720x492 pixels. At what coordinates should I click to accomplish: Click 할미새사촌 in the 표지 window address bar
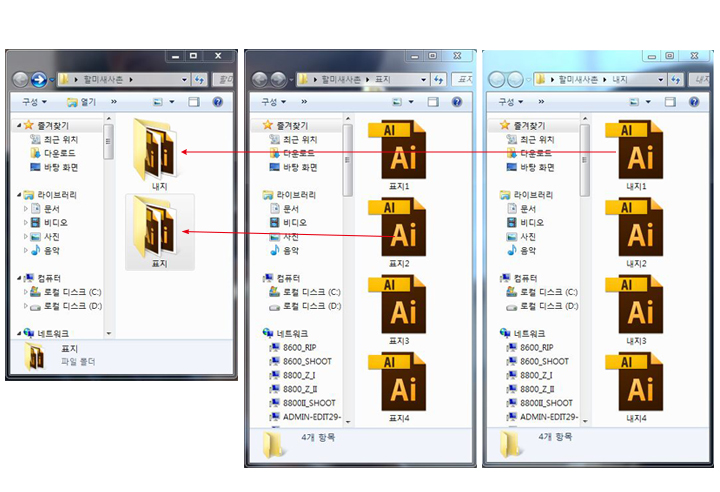coord(340,79)
